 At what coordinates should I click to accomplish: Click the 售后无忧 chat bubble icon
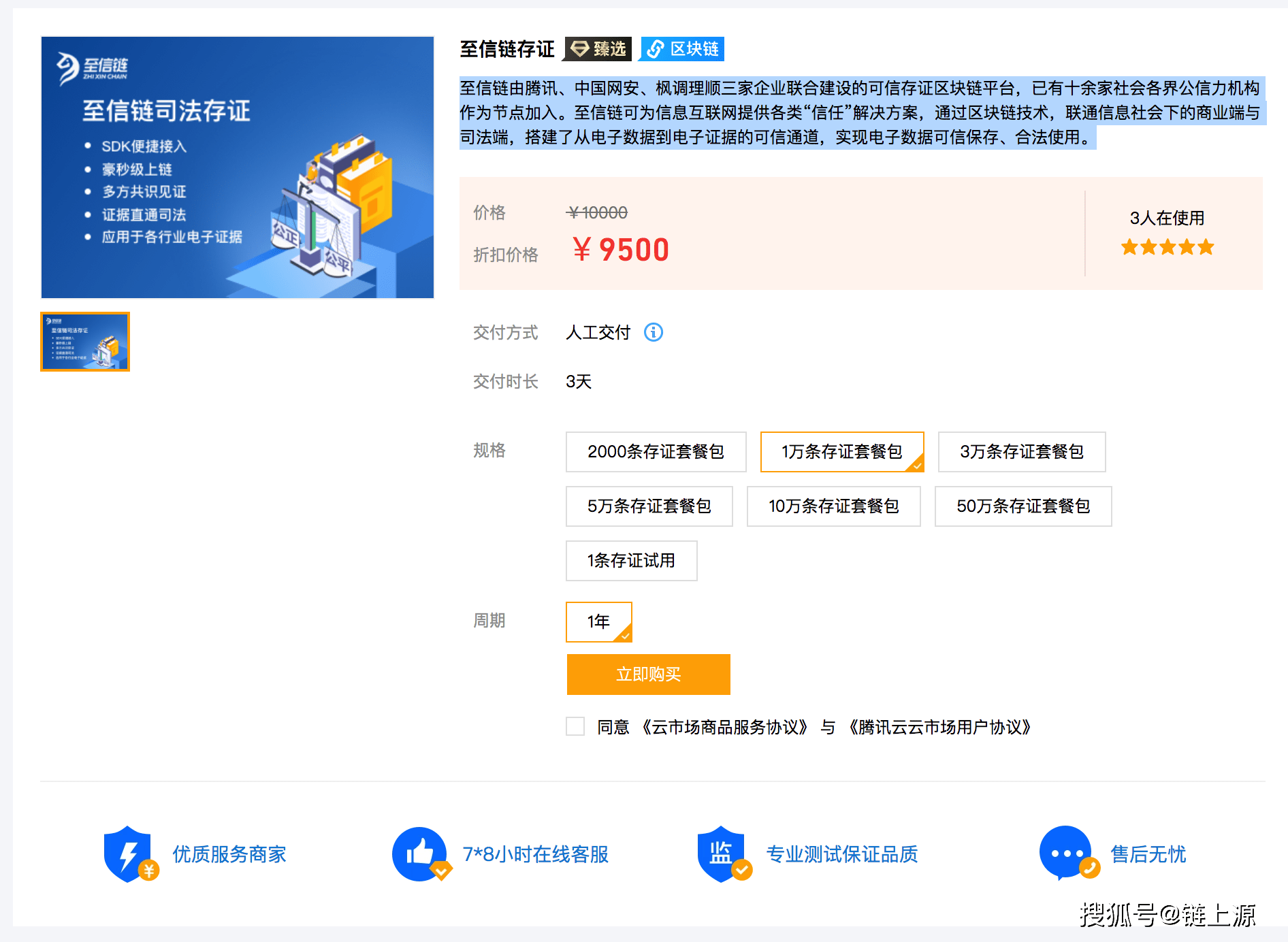click(x=1069, y=854)
